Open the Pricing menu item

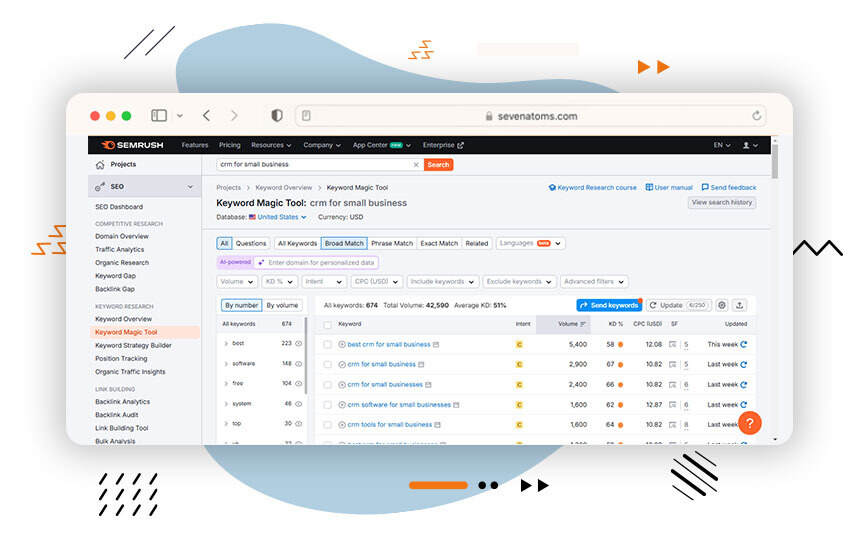point(230,145)
